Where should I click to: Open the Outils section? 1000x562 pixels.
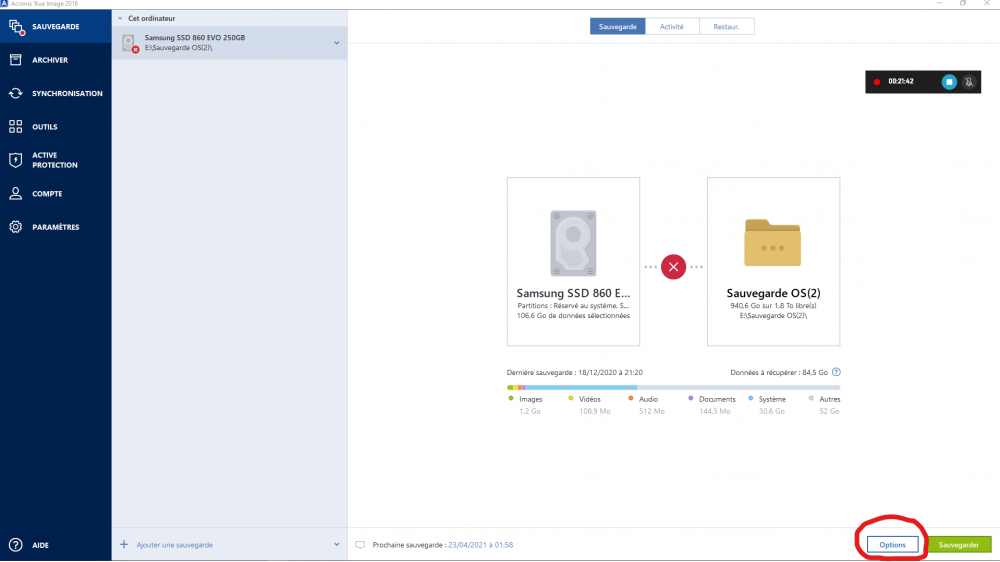[x=44, y=127]
